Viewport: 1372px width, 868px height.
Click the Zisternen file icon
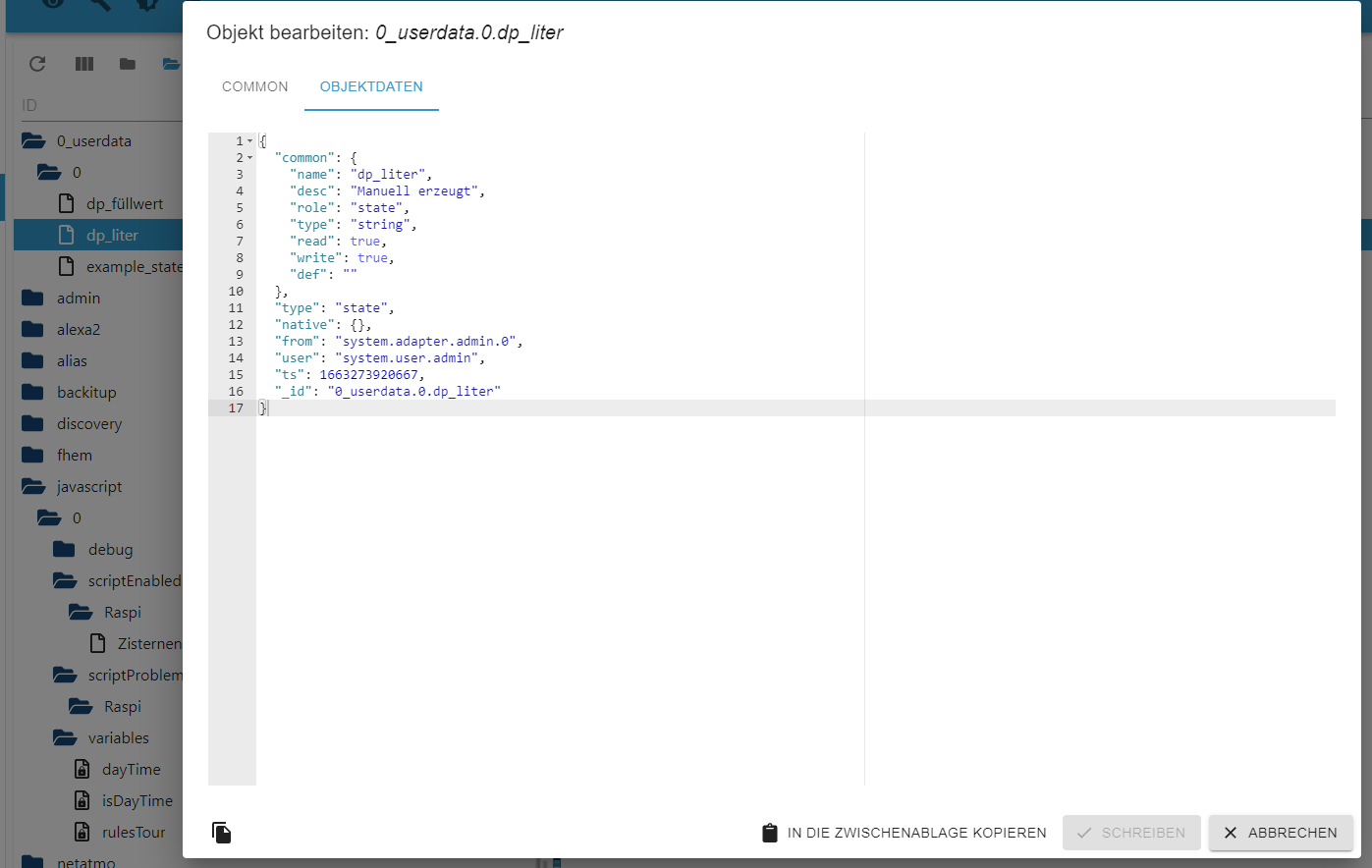tap(98, 644)
